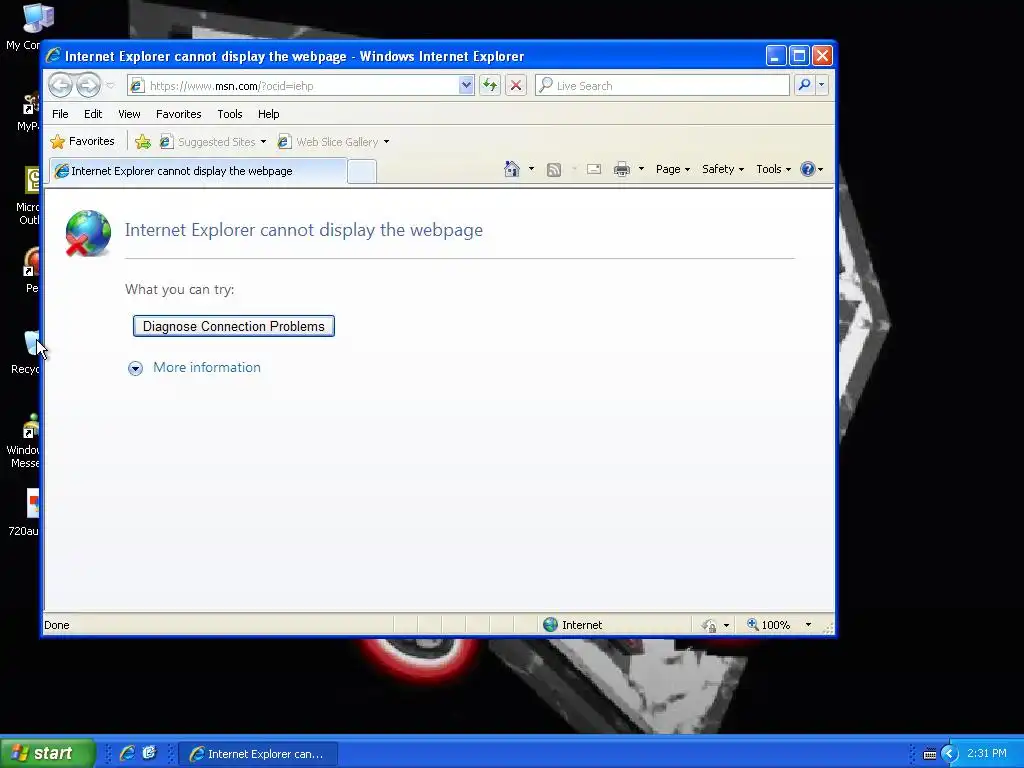Image resolution: width=1024 pixels, height=768 pixels.
Task: Click the keyboard tray icon
Action: coord(929,754)
